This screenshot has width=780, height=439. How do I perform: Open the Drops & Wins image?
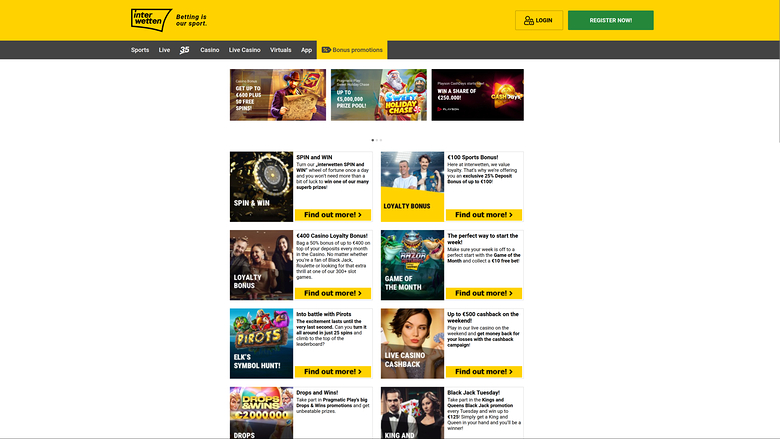coord(261,413)
